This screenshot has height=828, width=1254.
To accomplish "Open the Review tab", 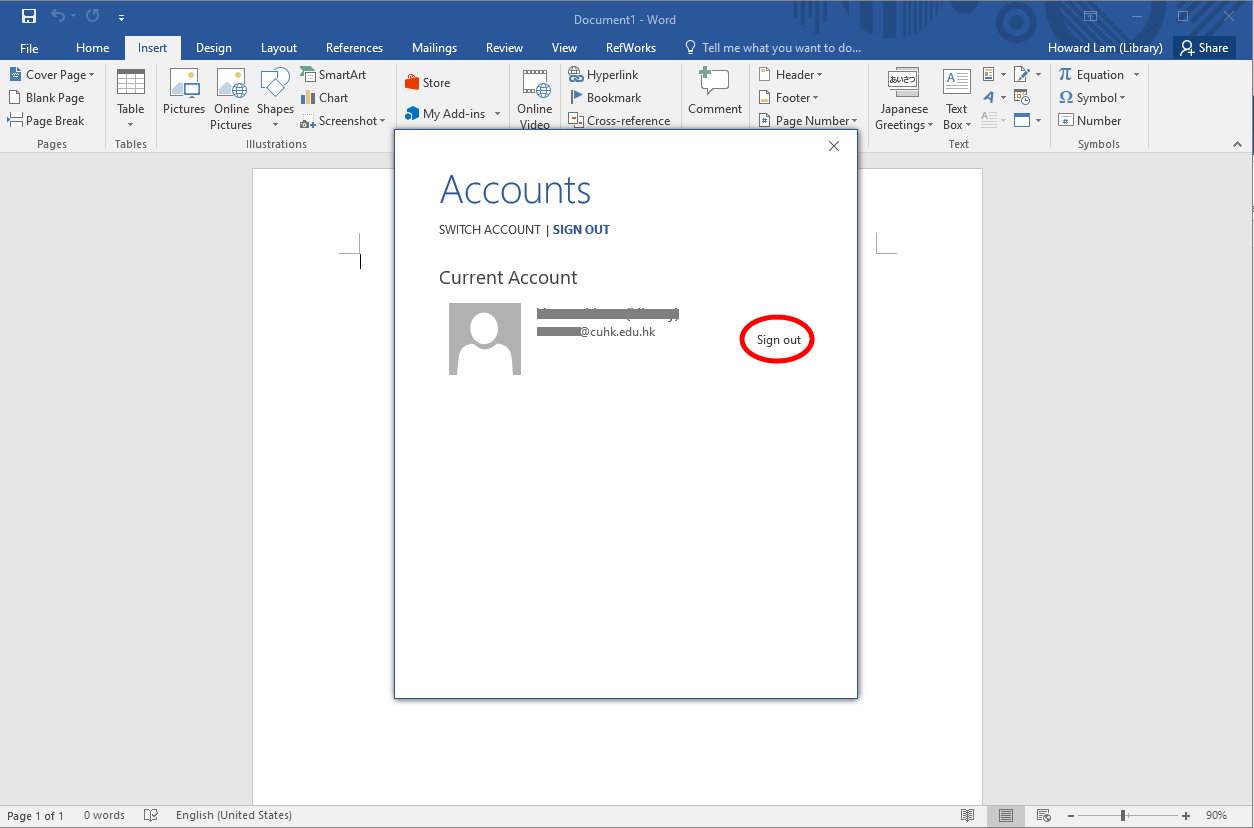I will pos(505,48).
